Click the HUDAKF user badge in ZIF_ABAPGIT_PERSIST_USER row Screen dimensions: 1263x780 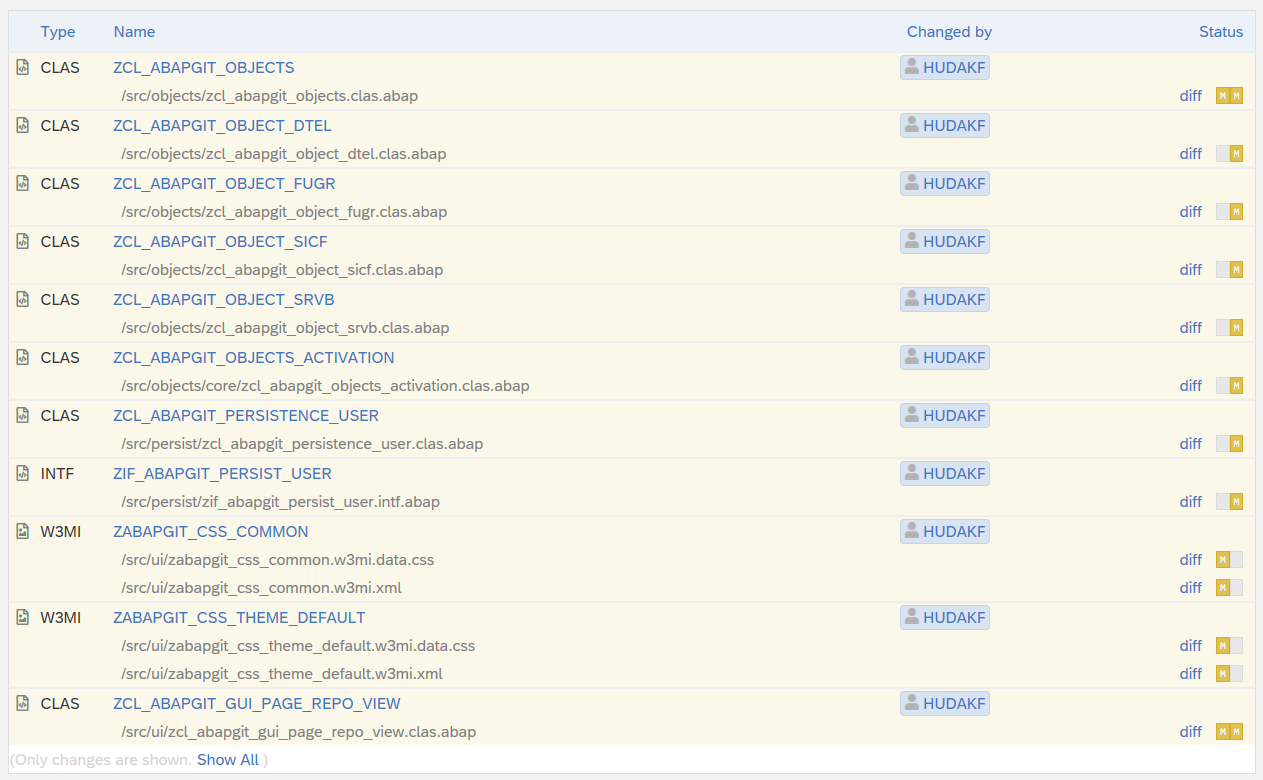pyautogui.click(x=945, y=473)
